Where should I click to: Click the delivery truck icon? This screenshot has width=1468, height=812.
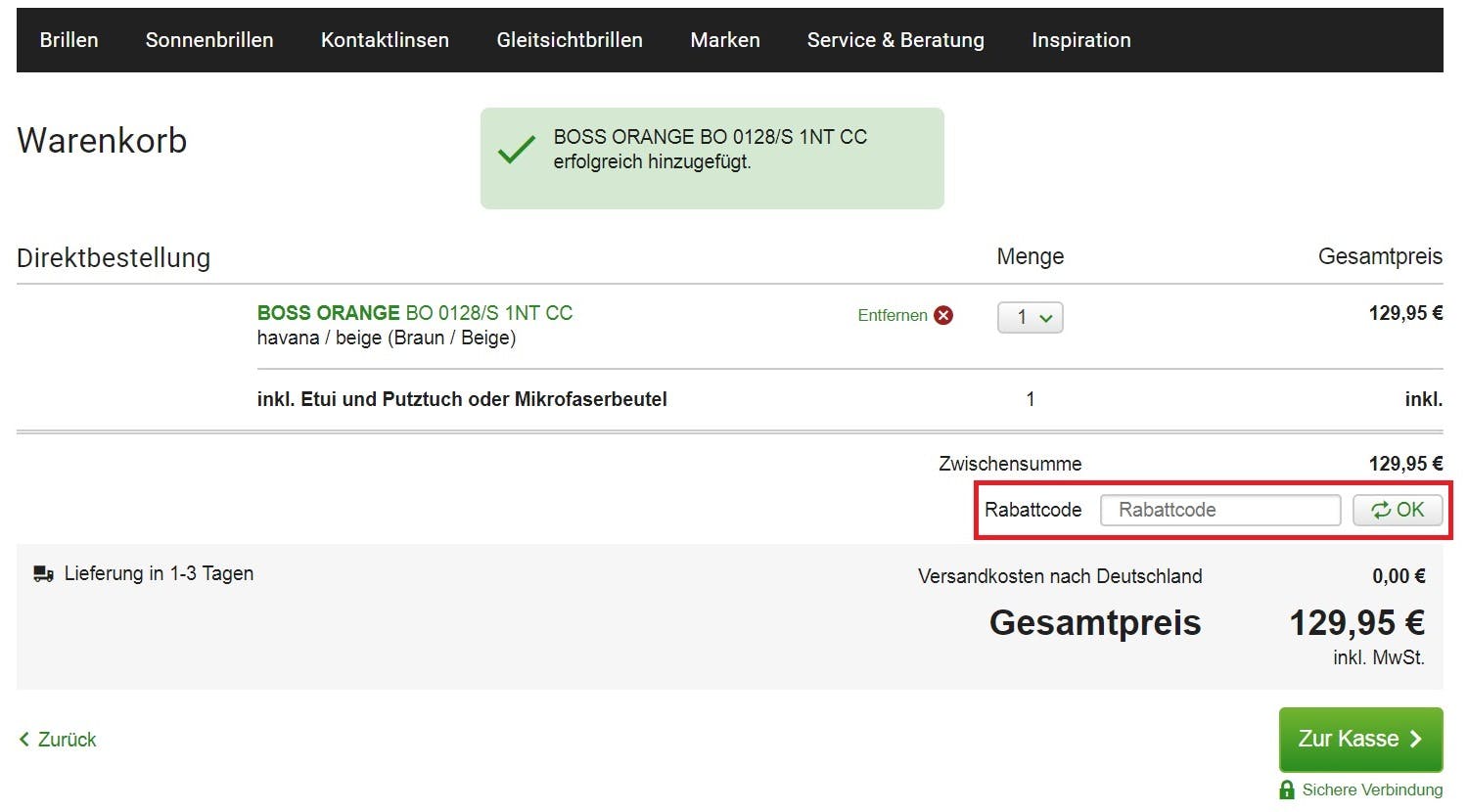[x=43, y=574]
